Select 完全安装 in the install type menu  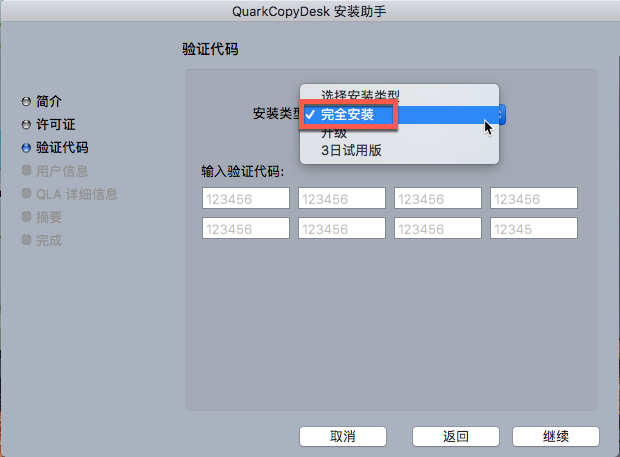pos(399,115)
